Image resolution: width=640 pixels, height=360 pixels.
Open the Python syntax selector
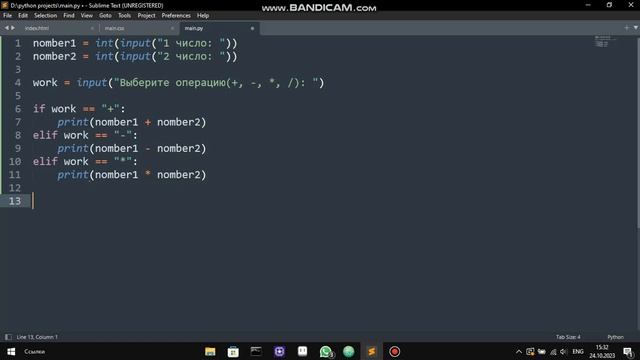coord(616,337)
